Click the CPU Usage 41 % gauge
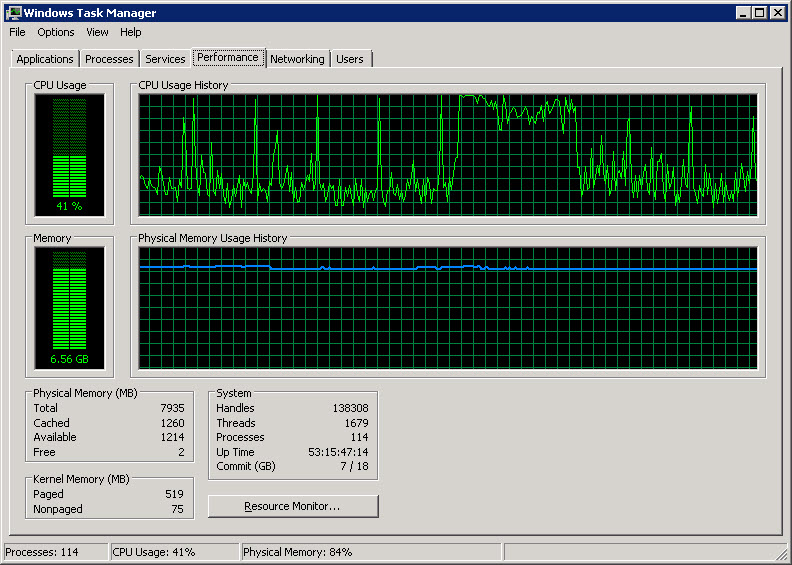The height and width of the screenshot is (565, 792). [70, 155]
